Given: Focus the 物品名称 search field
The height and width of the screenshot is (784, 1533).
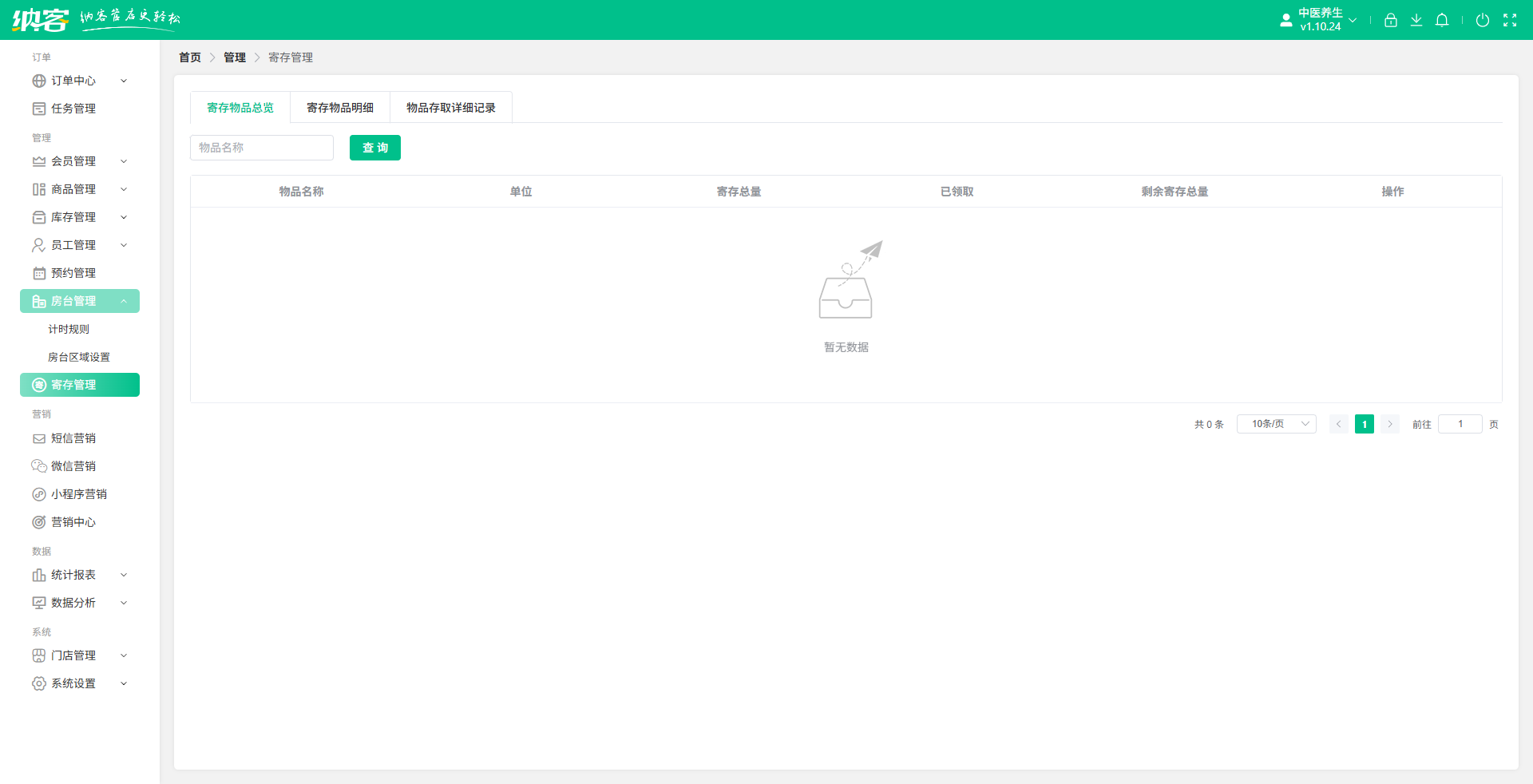Looking at the screenshot, I should [x=262, y=148].
